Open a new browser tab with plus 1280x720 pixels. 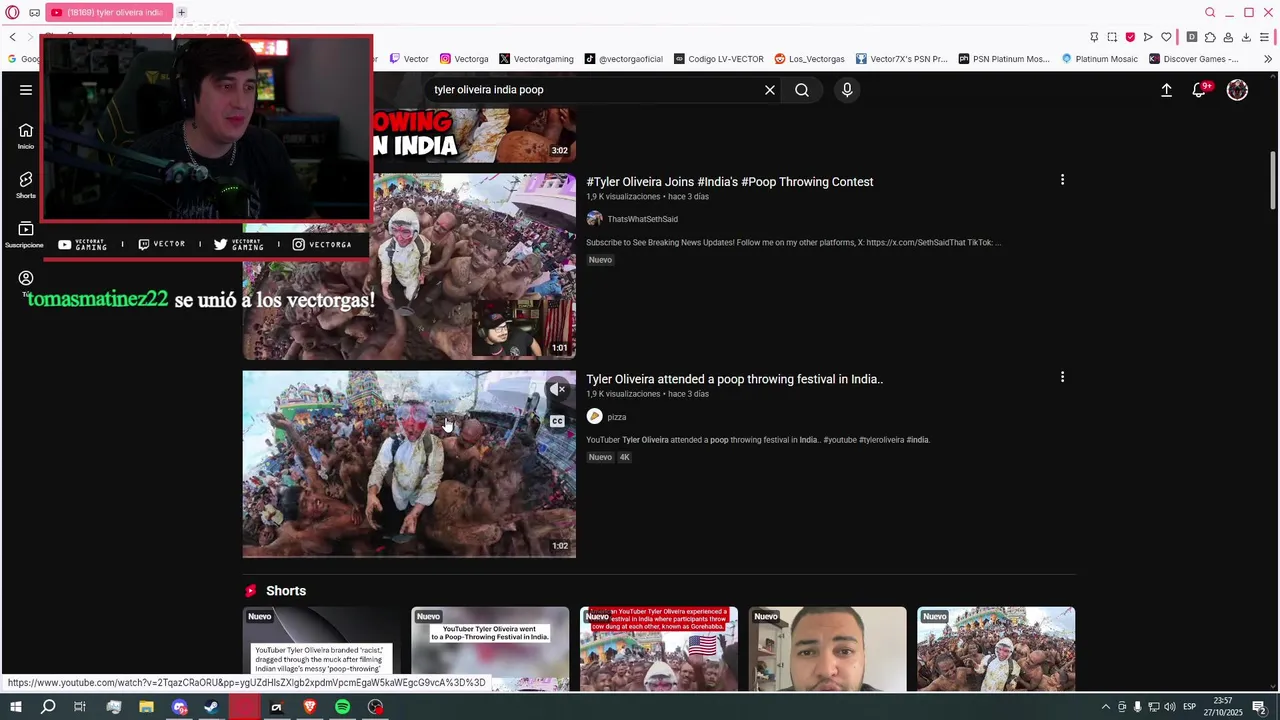[181, 12]
